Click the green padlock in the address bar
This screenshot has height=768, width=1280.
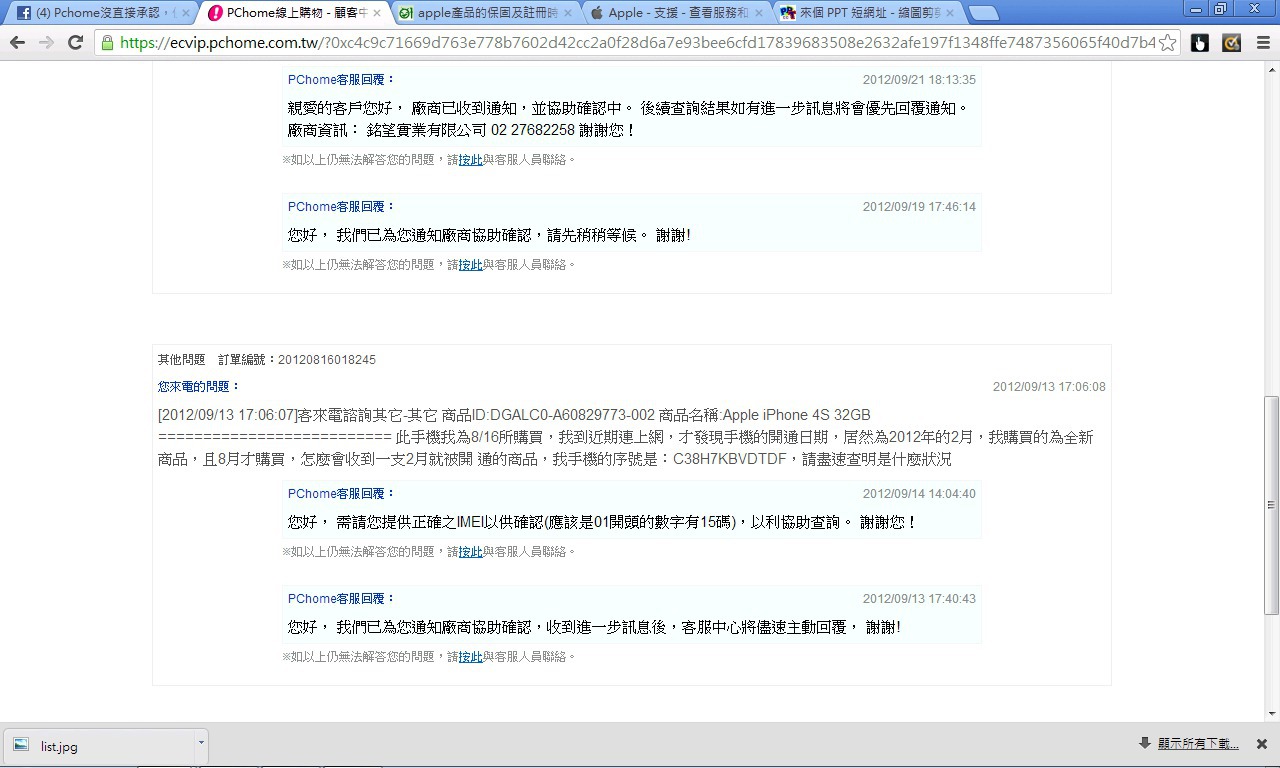coord(107,43)
